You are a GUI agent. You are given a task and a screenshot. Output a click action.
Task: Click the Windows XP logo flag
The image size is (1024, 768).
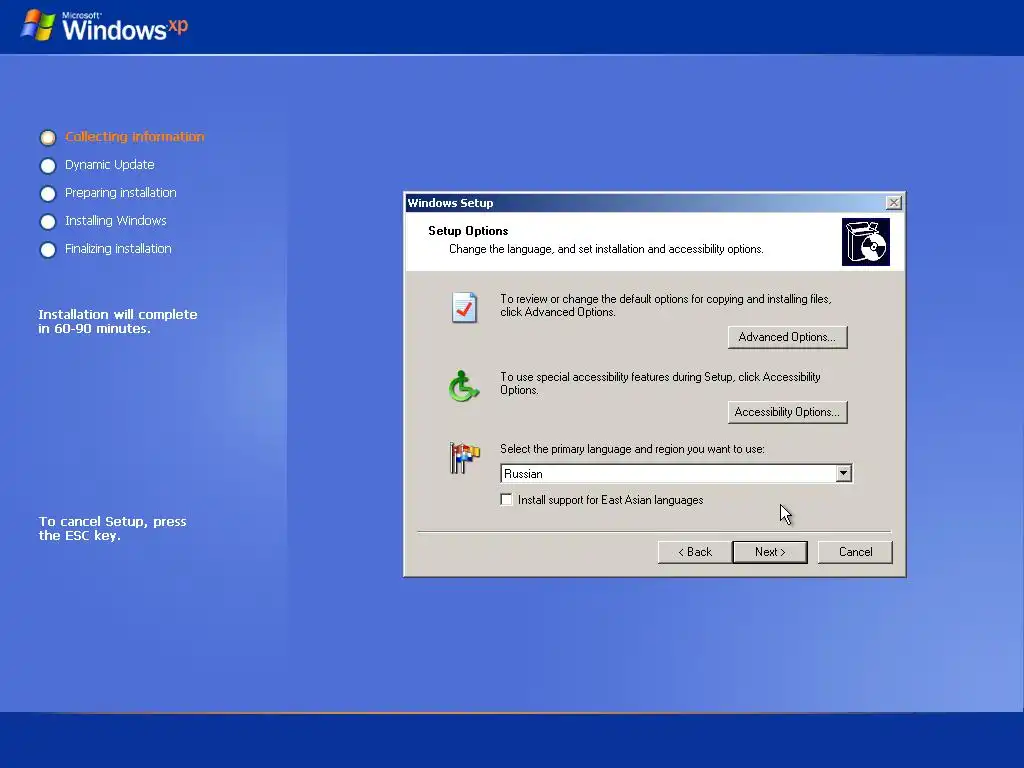pos(38,25)
